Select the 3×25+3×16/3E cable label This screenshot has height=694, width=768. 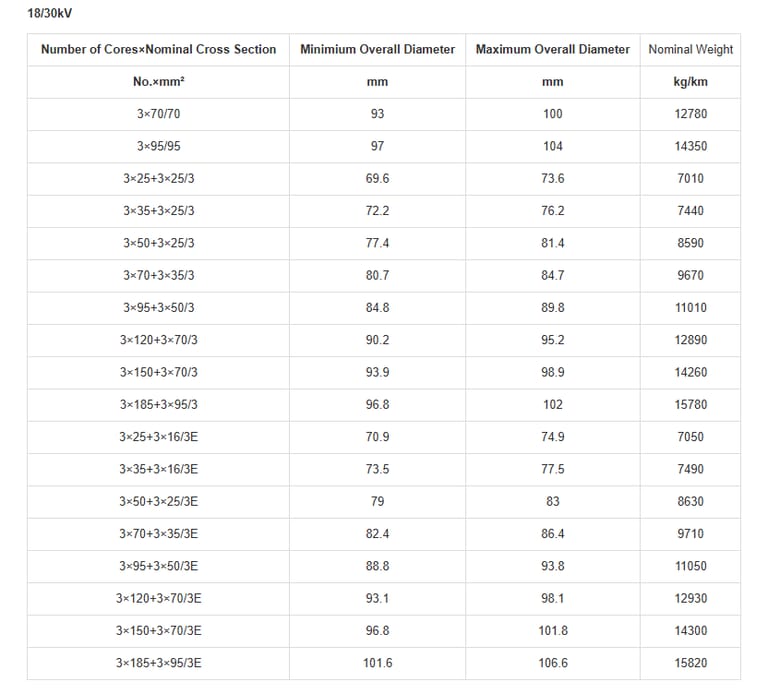tap(158, 437)
